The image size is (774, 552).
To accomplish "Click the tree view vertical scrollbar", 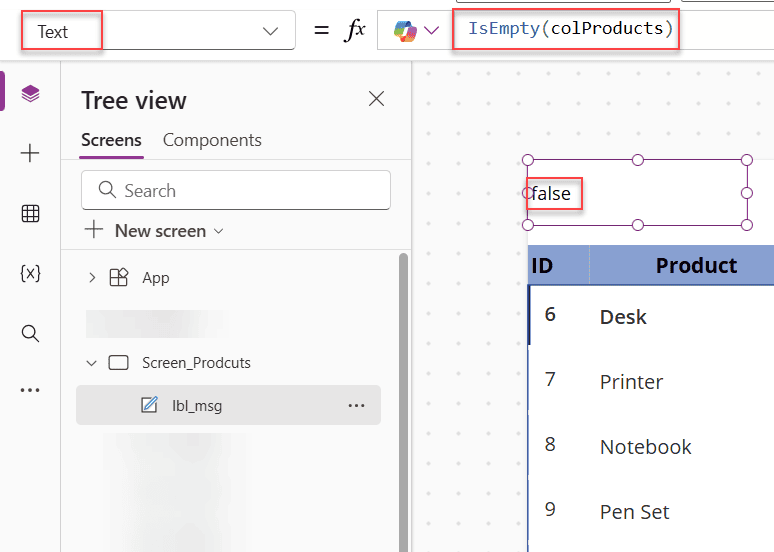I will point(403,402).
